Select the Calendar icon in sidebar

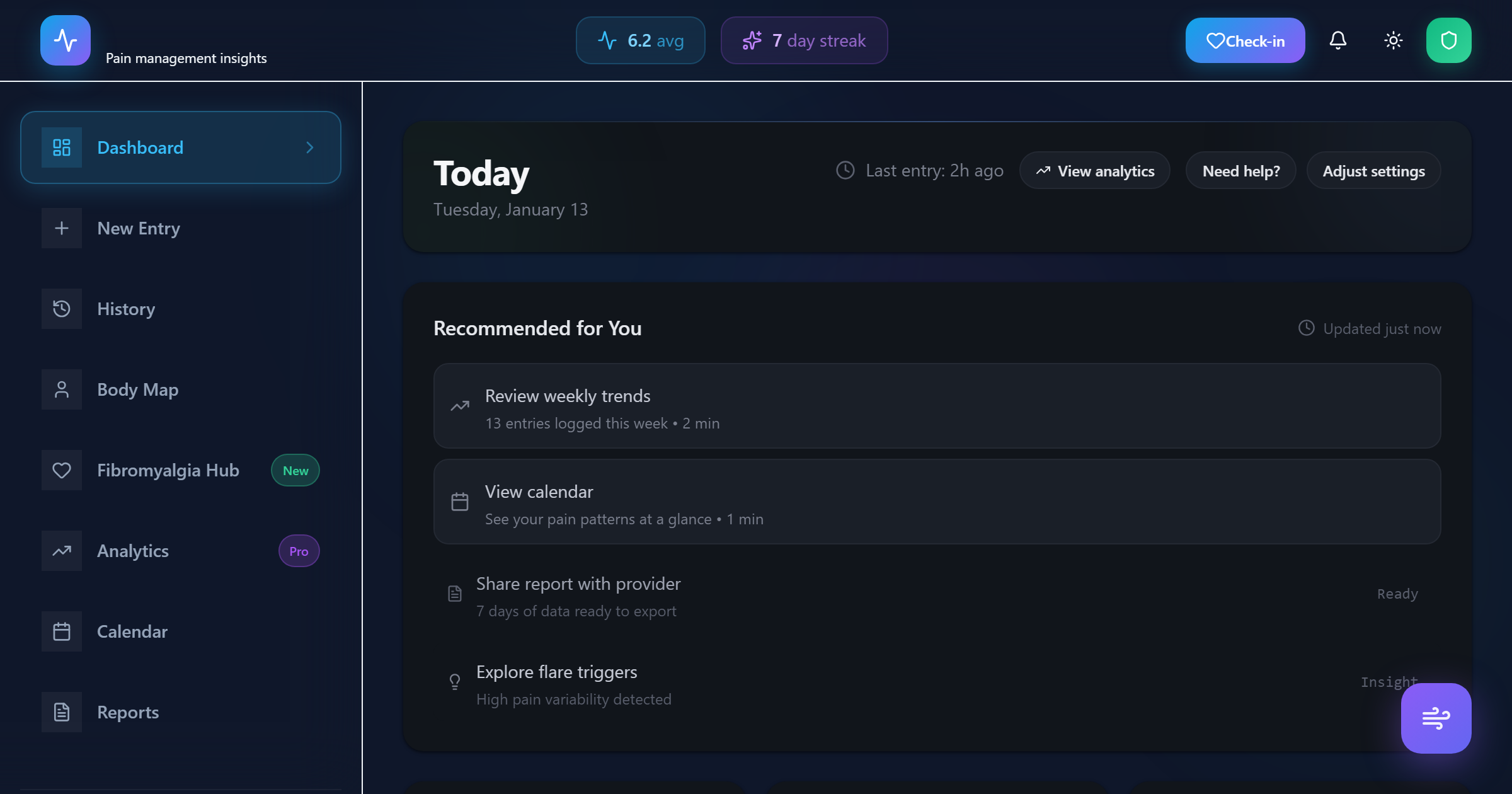click(61, 631)
